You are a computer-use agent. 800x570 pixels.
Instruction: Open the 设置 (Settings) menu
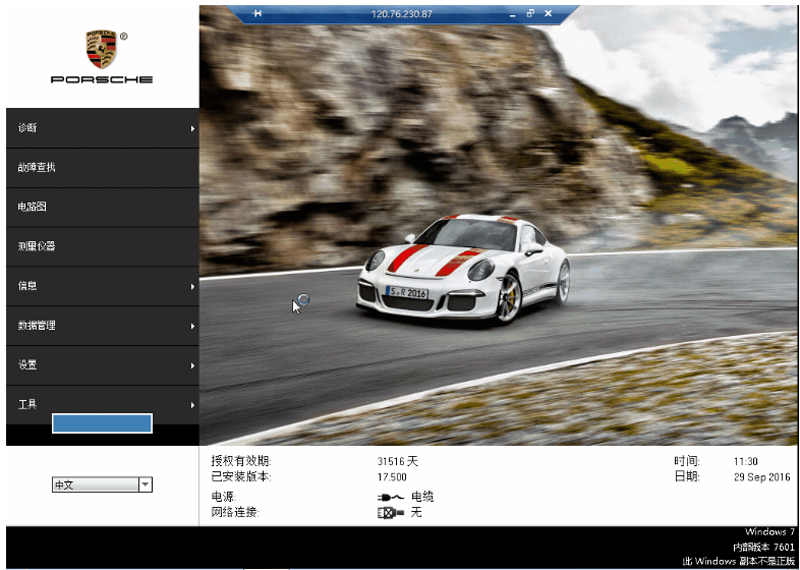click(x=103, y=365)
